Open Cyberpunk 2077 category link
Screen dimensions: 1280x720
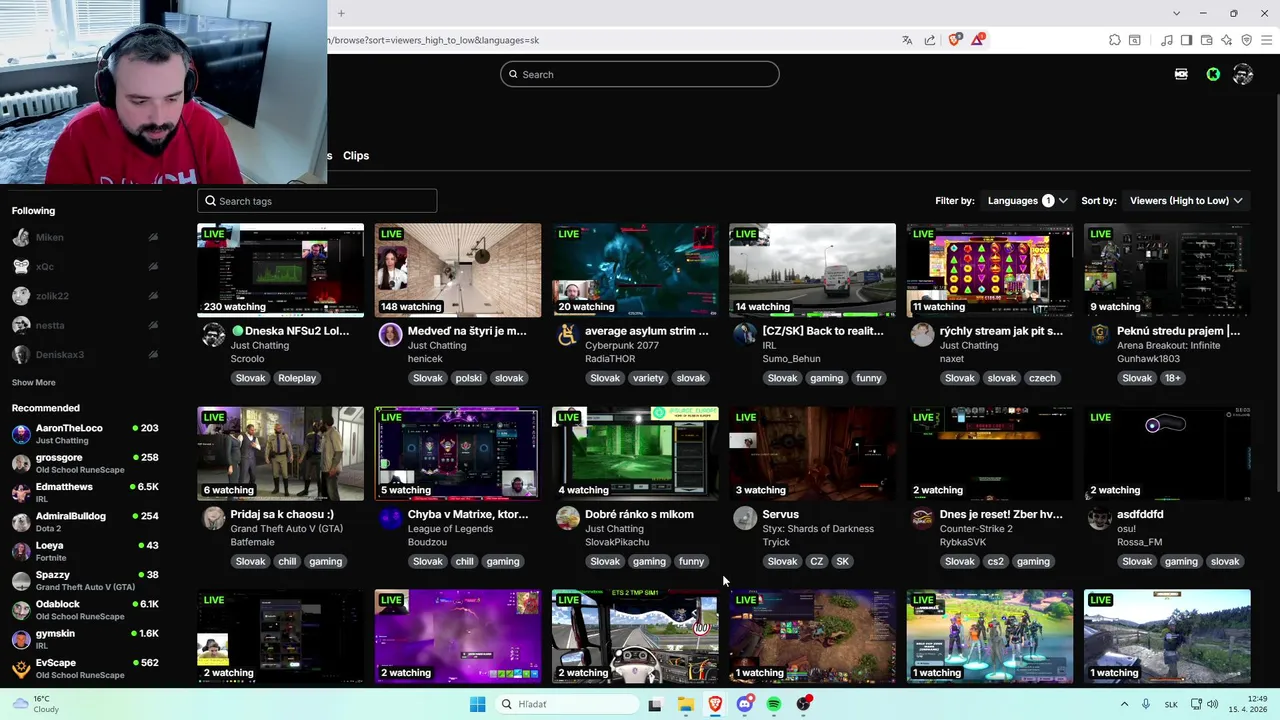coord(621,345)
